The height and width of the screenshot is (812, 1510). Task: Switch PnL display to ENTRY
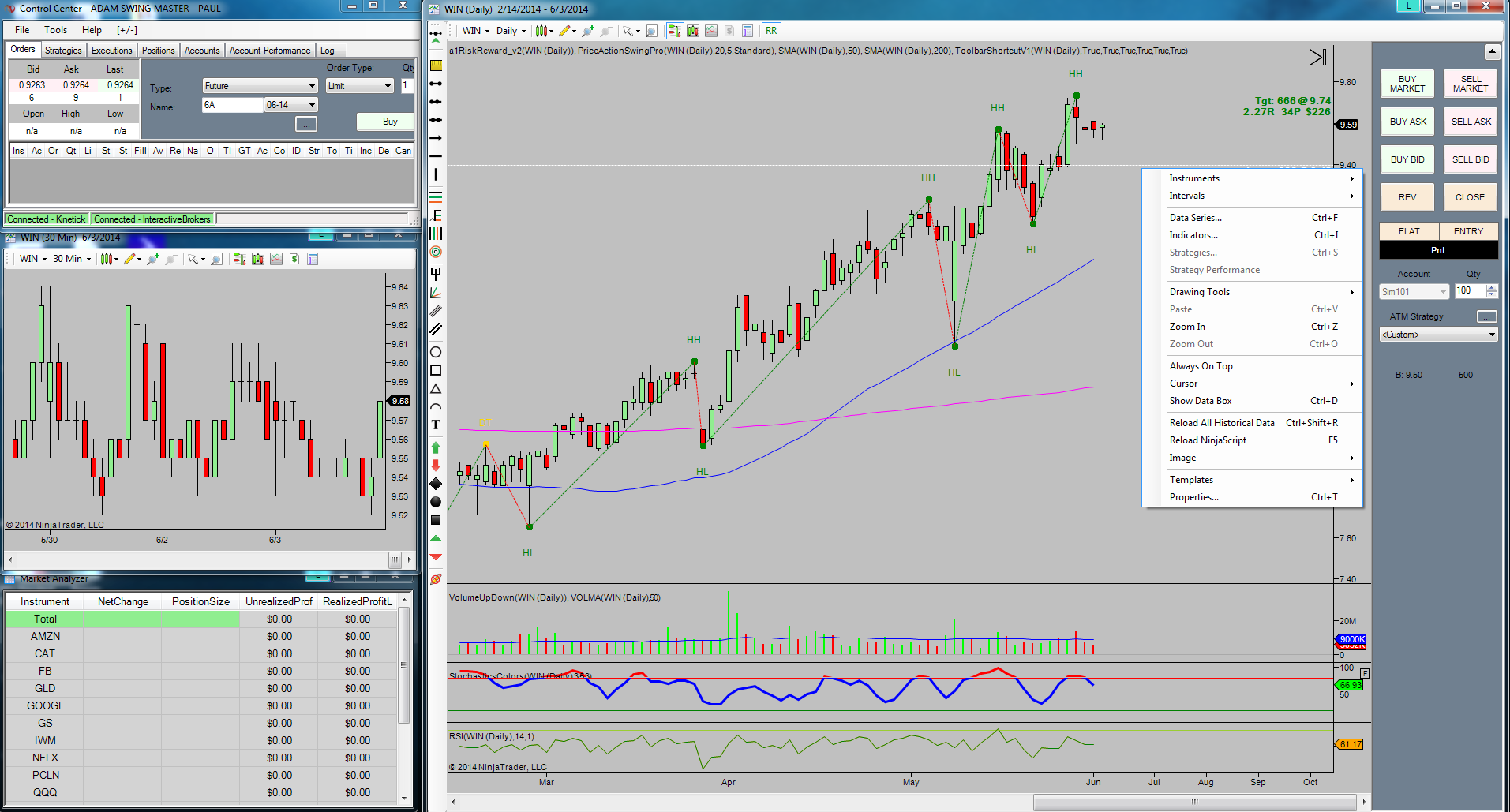(x=1468, y=231)
